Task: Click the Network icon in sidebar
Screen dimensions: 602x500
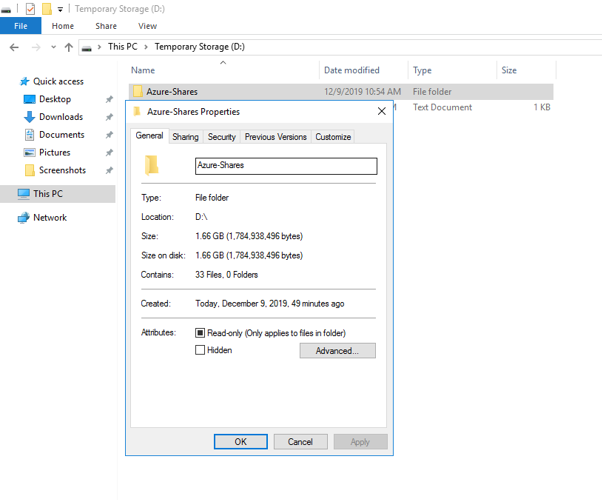Action: point(23,218)
